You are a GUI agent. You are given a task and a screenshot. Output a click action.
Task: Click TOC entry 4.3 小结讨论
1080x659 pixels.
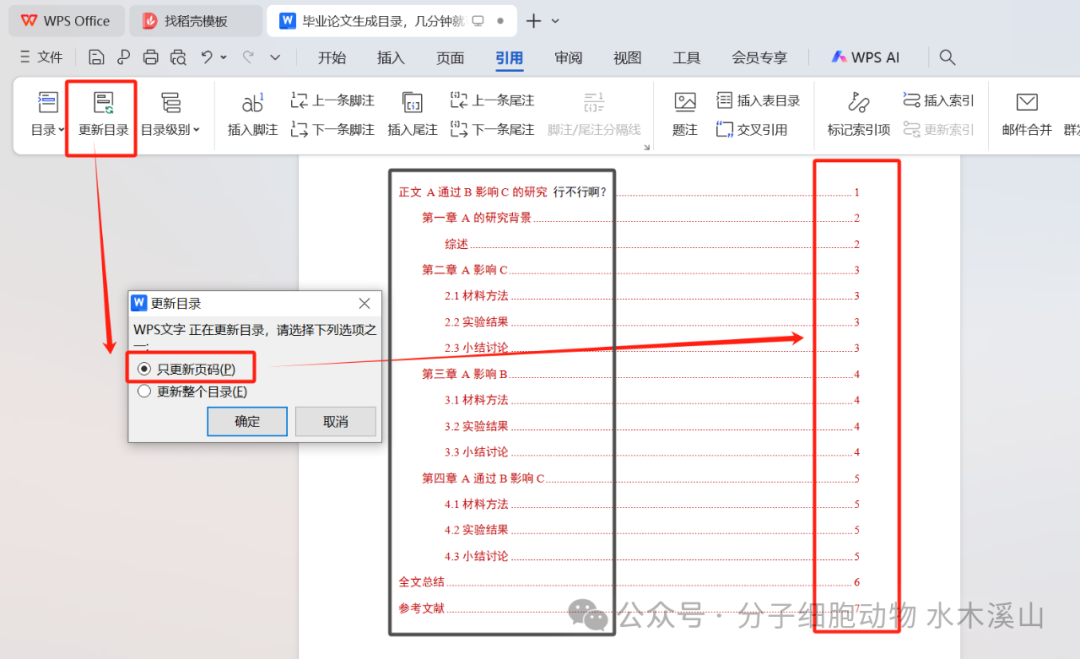pos(476,556)
